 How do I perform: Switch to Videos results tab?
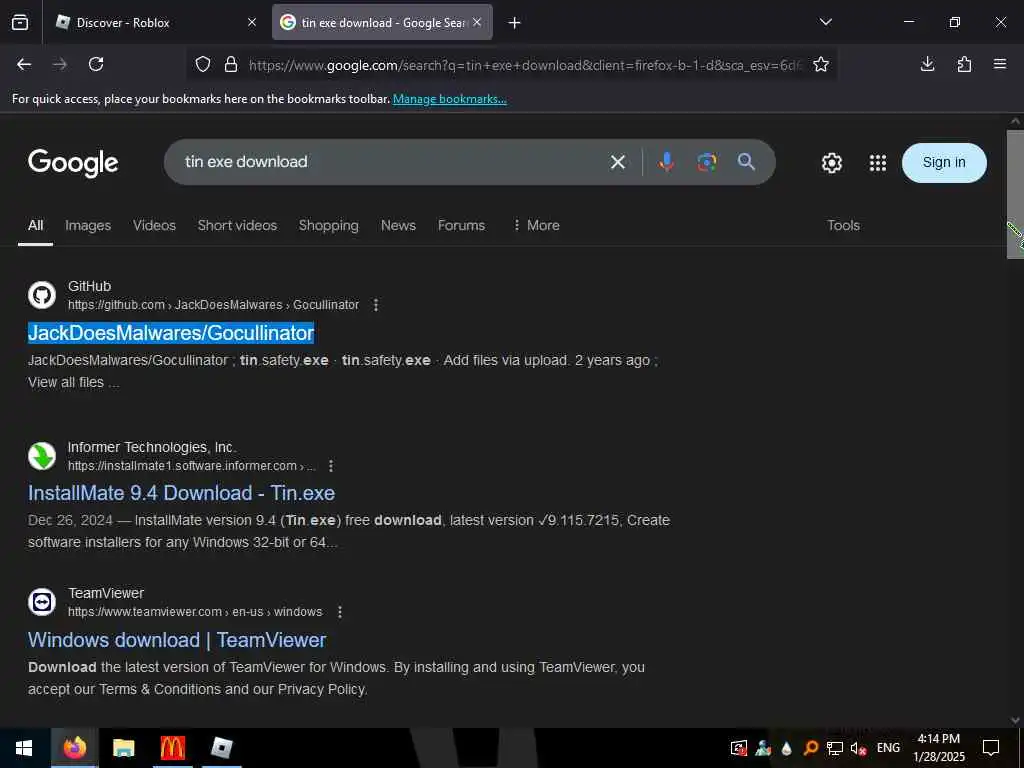tap(154, 225)
